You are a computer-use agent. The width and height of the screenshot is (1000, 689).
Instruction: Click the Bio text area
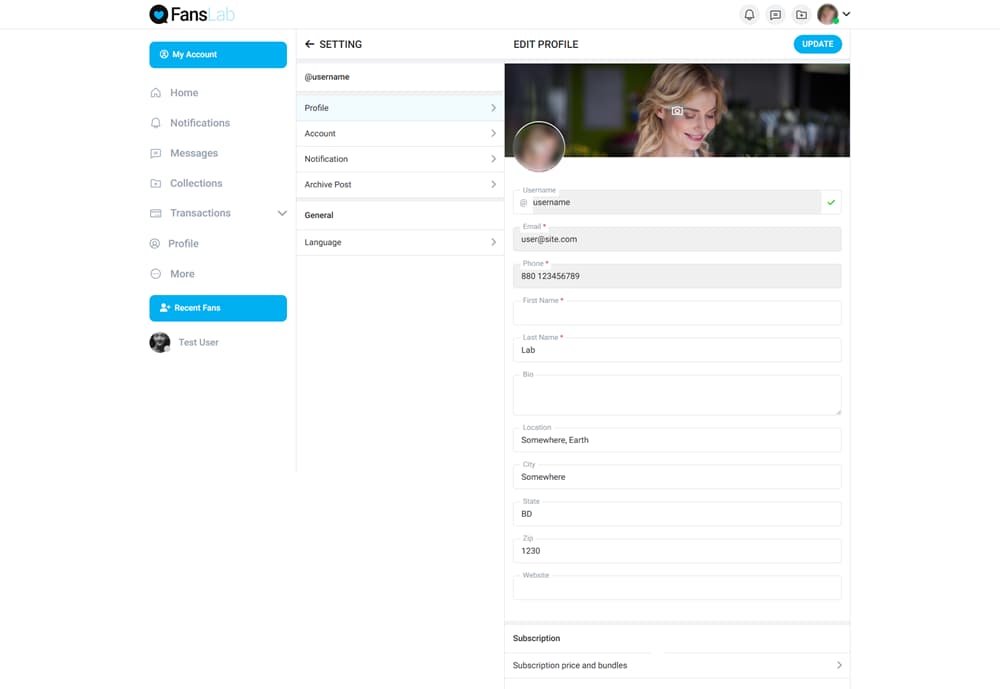pos(677,395)
